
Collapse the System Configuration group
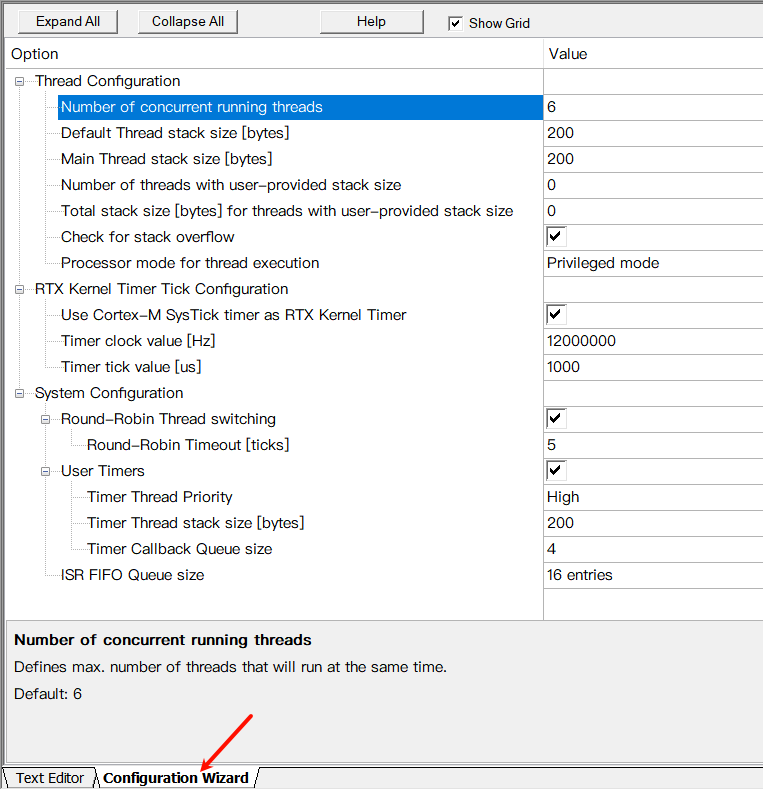(x=20, y=393)
